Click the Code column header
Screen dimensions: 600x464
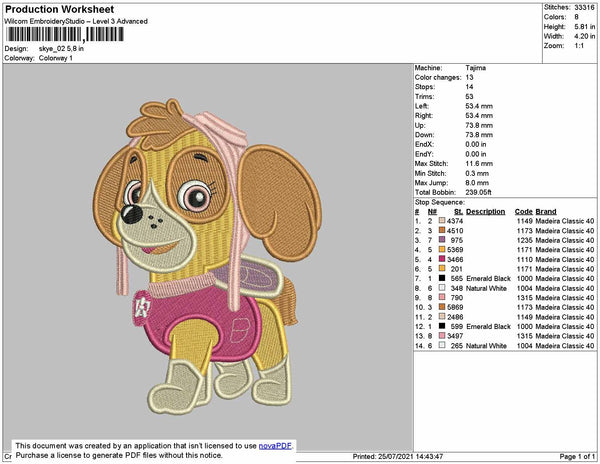pyautogui.click(x=523, y=212)
